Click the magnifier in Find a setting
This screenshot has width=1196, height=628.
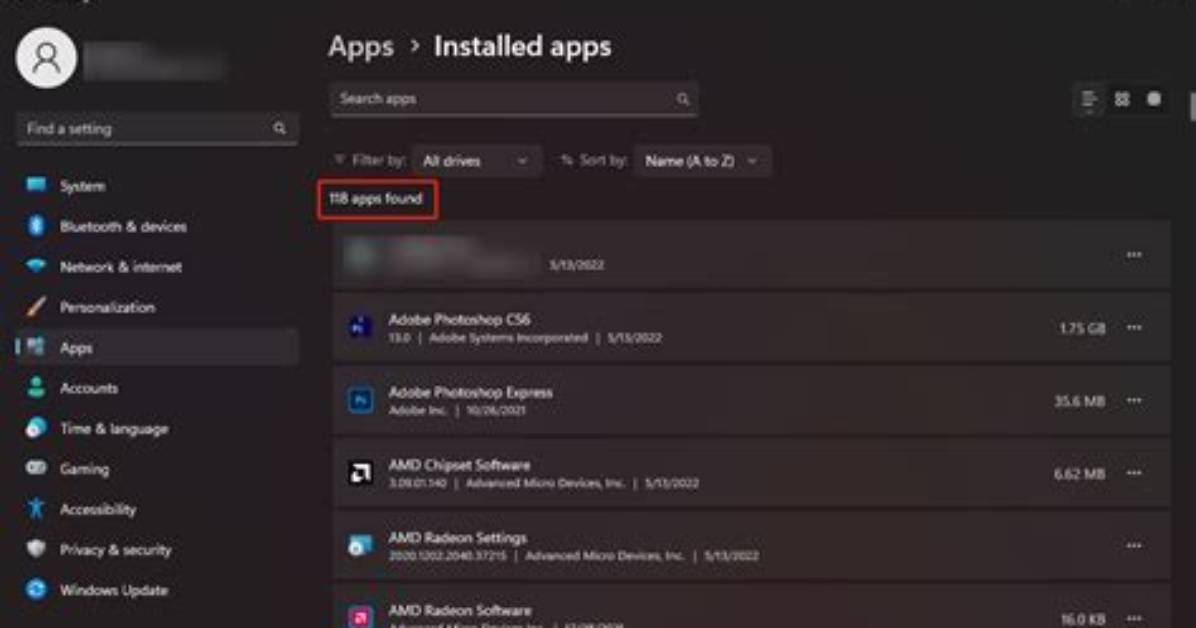(279, 128)
